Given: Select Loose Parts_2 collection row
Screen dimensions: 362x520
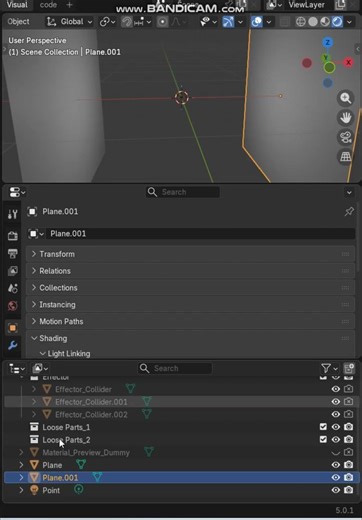Looking at the screenshot, I should pyautogui.click(x=66, y=440).
